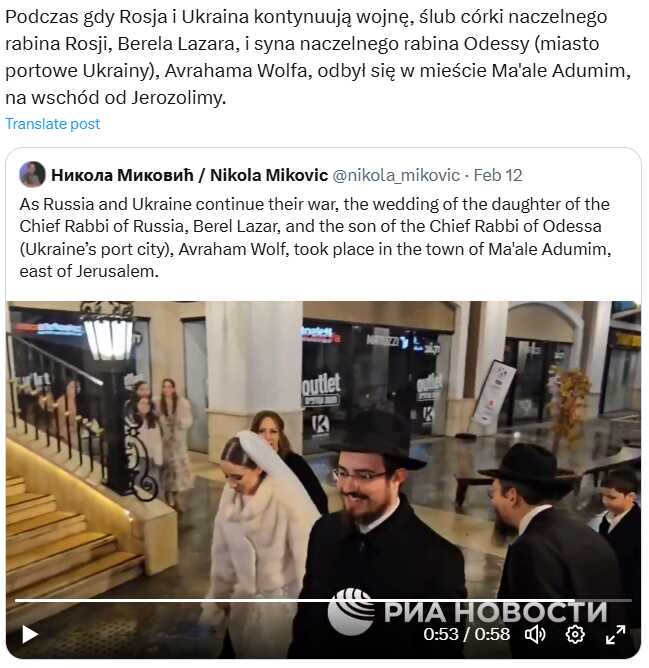Open the @nikola_mikovic handle

click(396, 175)
